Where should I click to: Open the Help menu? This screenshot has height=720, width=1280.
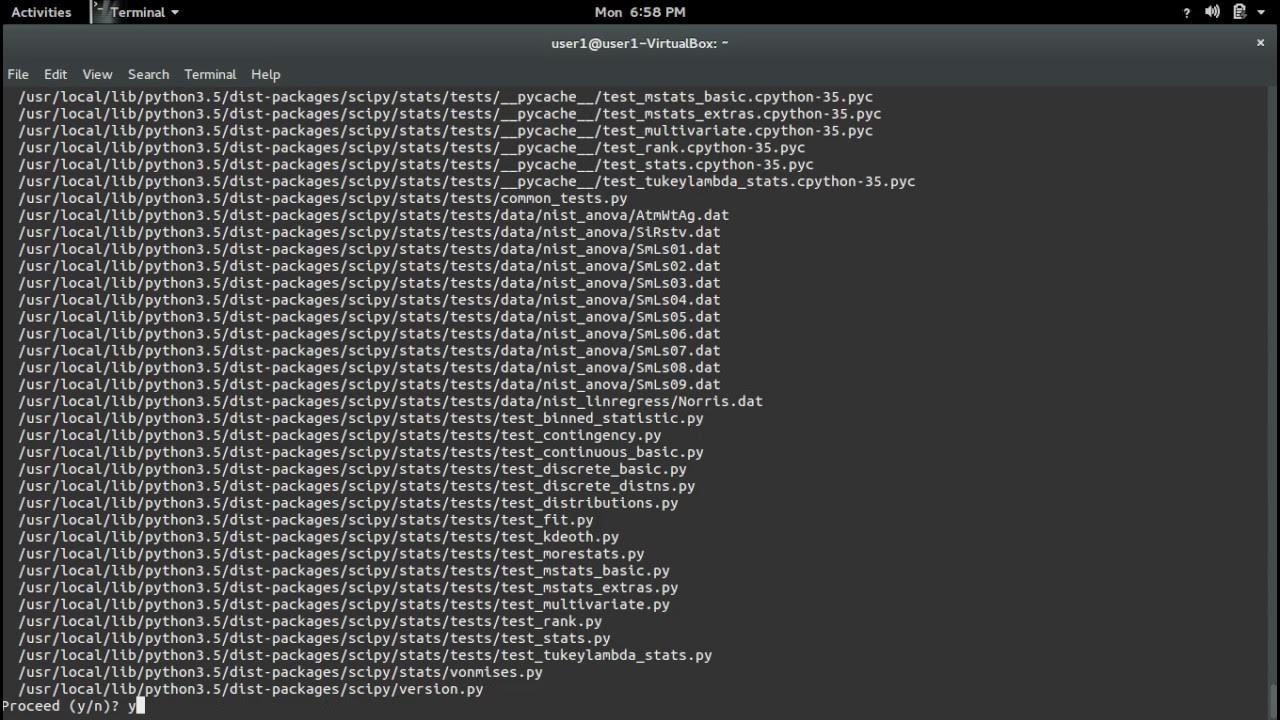[265, 74]
